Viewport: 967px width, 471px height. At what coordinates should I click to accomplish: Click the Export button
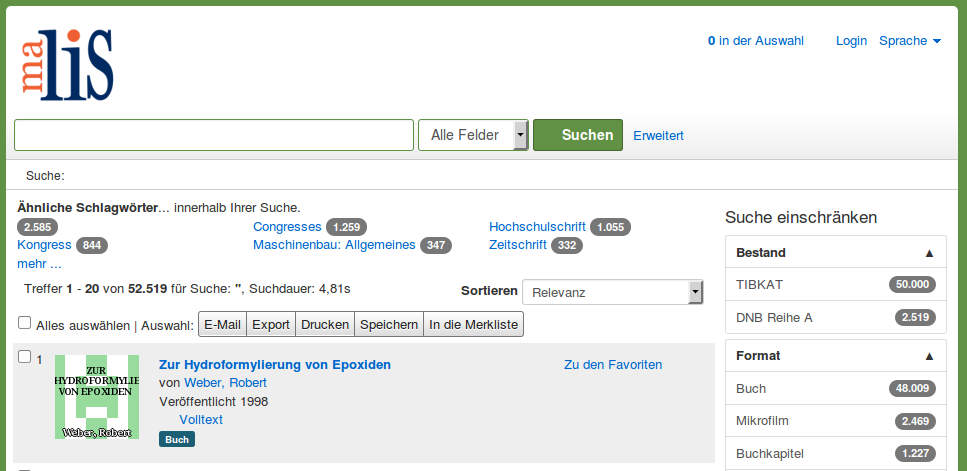click(270, 324)
